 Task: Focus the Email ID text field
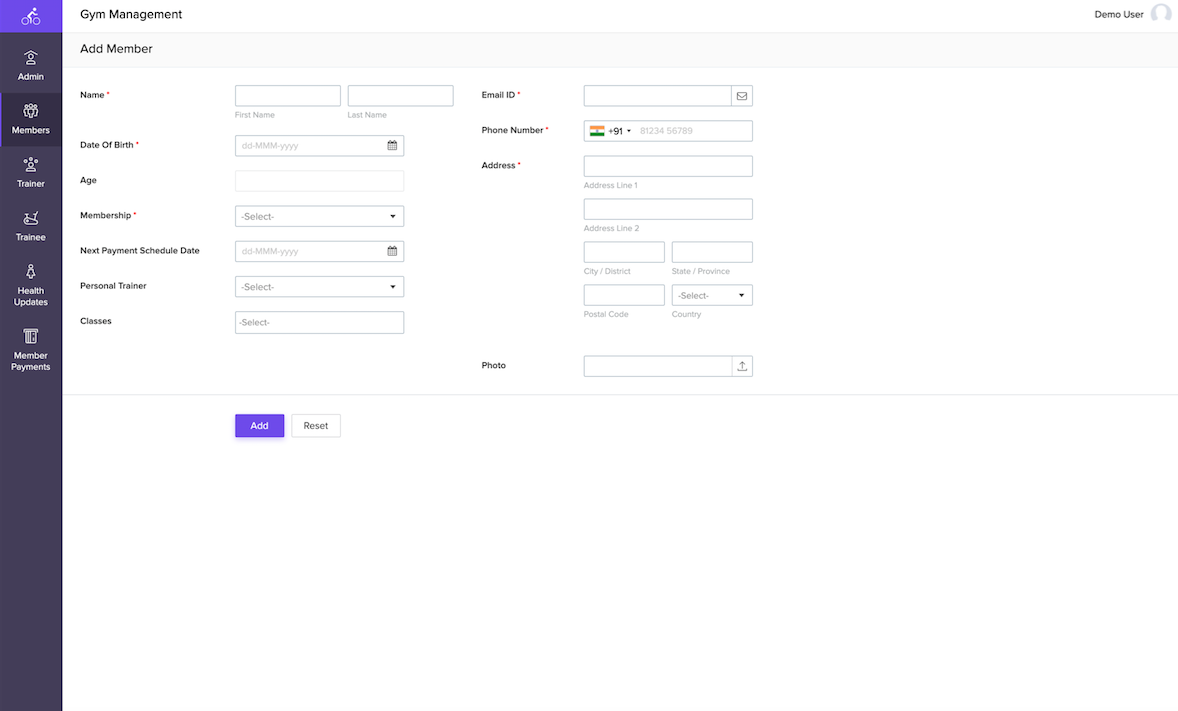[x=657, y=96]
